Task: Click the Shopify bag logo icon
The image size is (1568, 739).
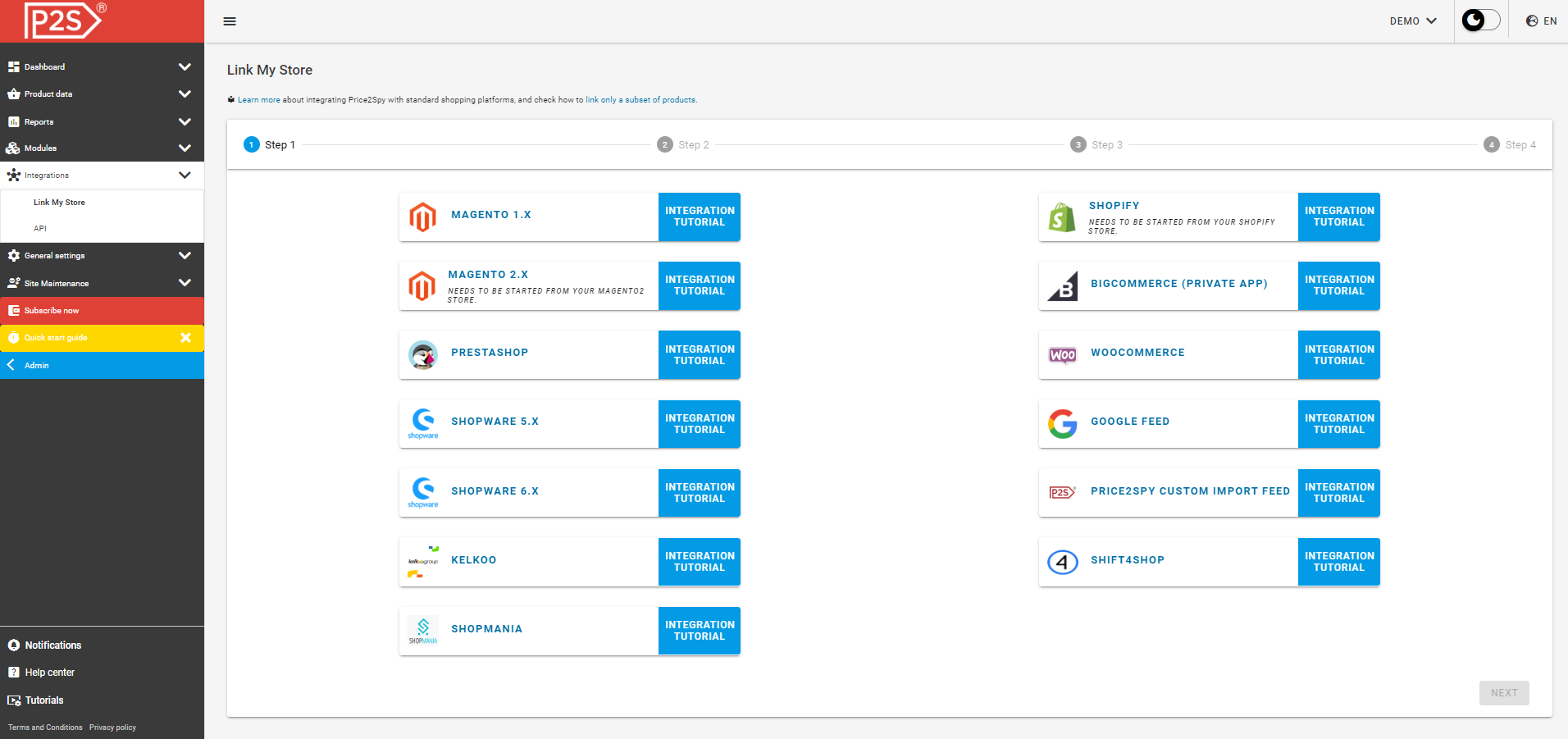Action: coord(1062,217)
